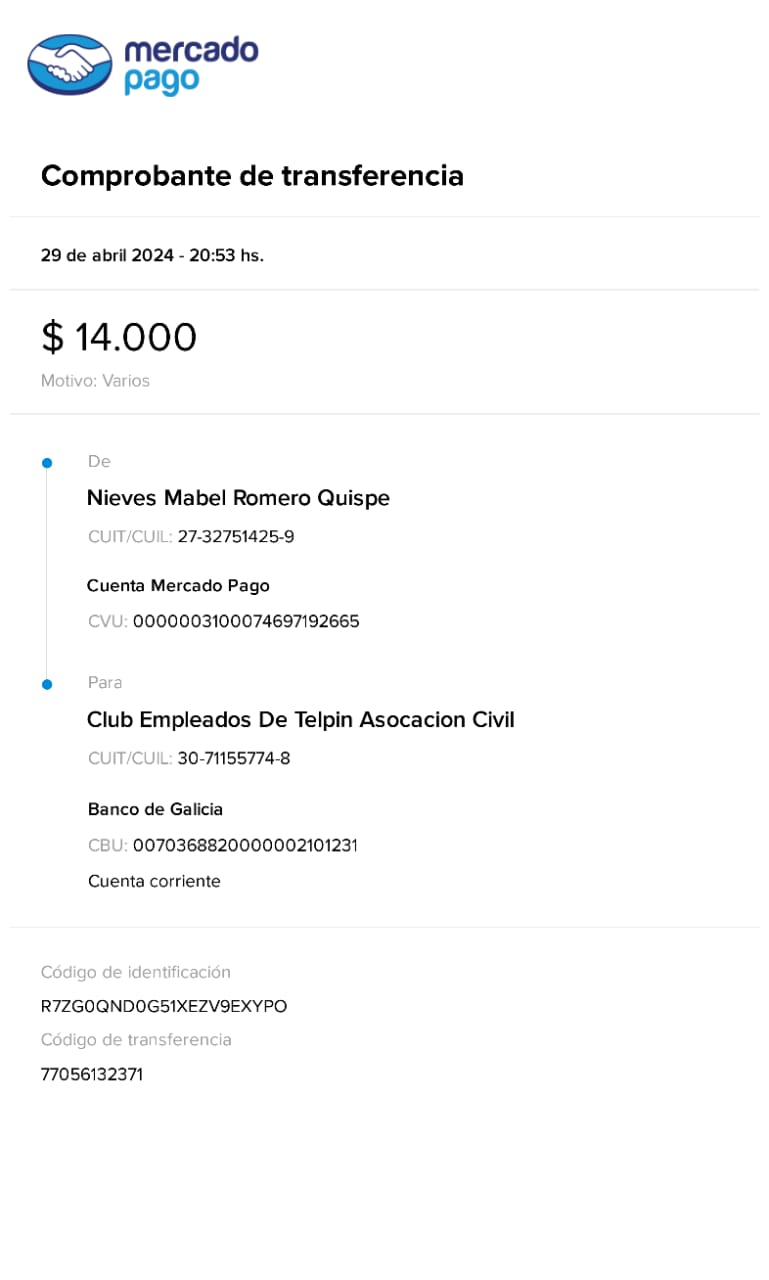Select the CVU account number
Image resolution: width=769 pixels, height=1280 pixels.
point(245,622)
